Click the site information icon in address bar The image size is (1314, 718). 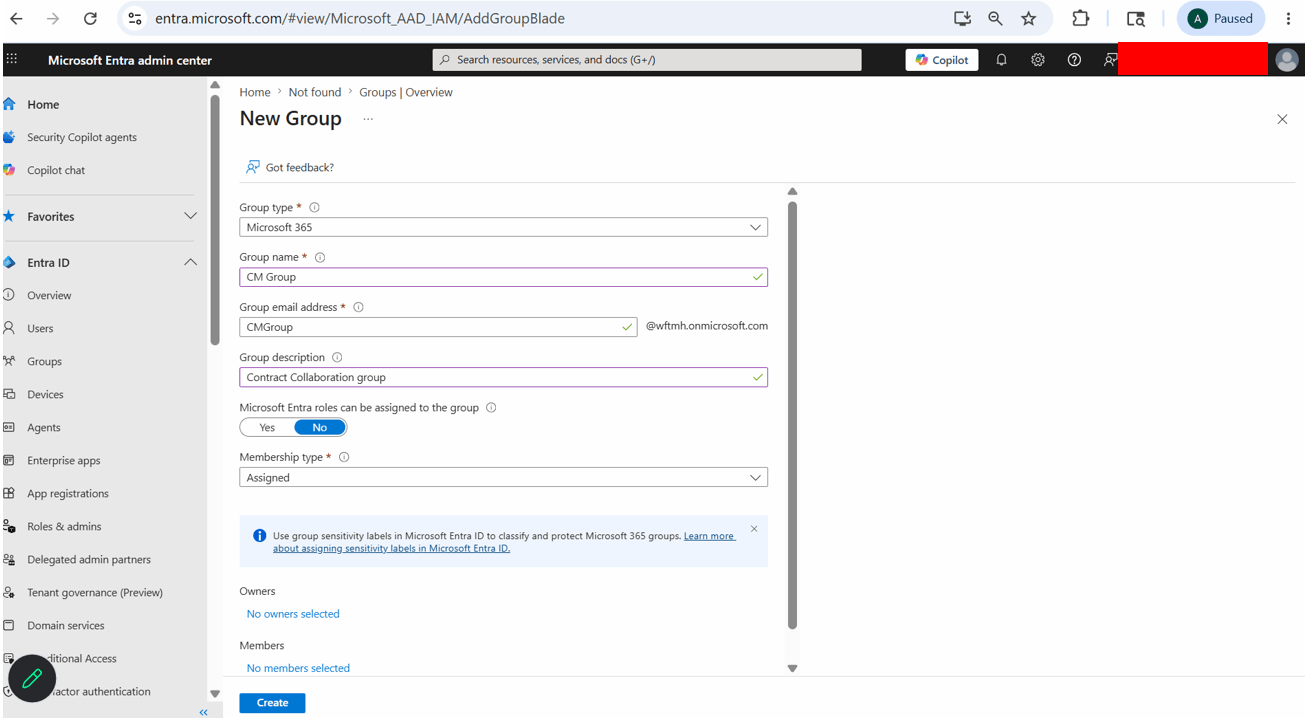[135, 18]
